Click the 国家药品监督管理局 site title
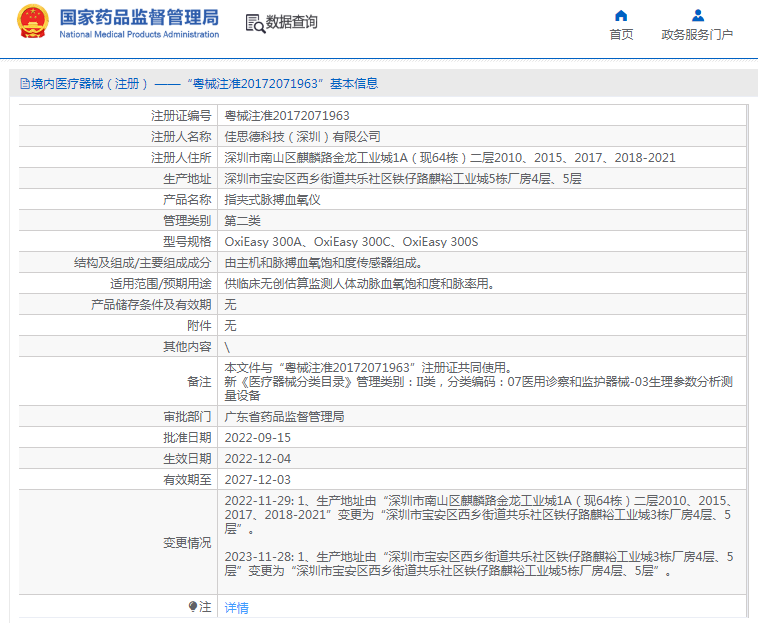Viewport: 758px width, 623px height. (x=138, y=17)
